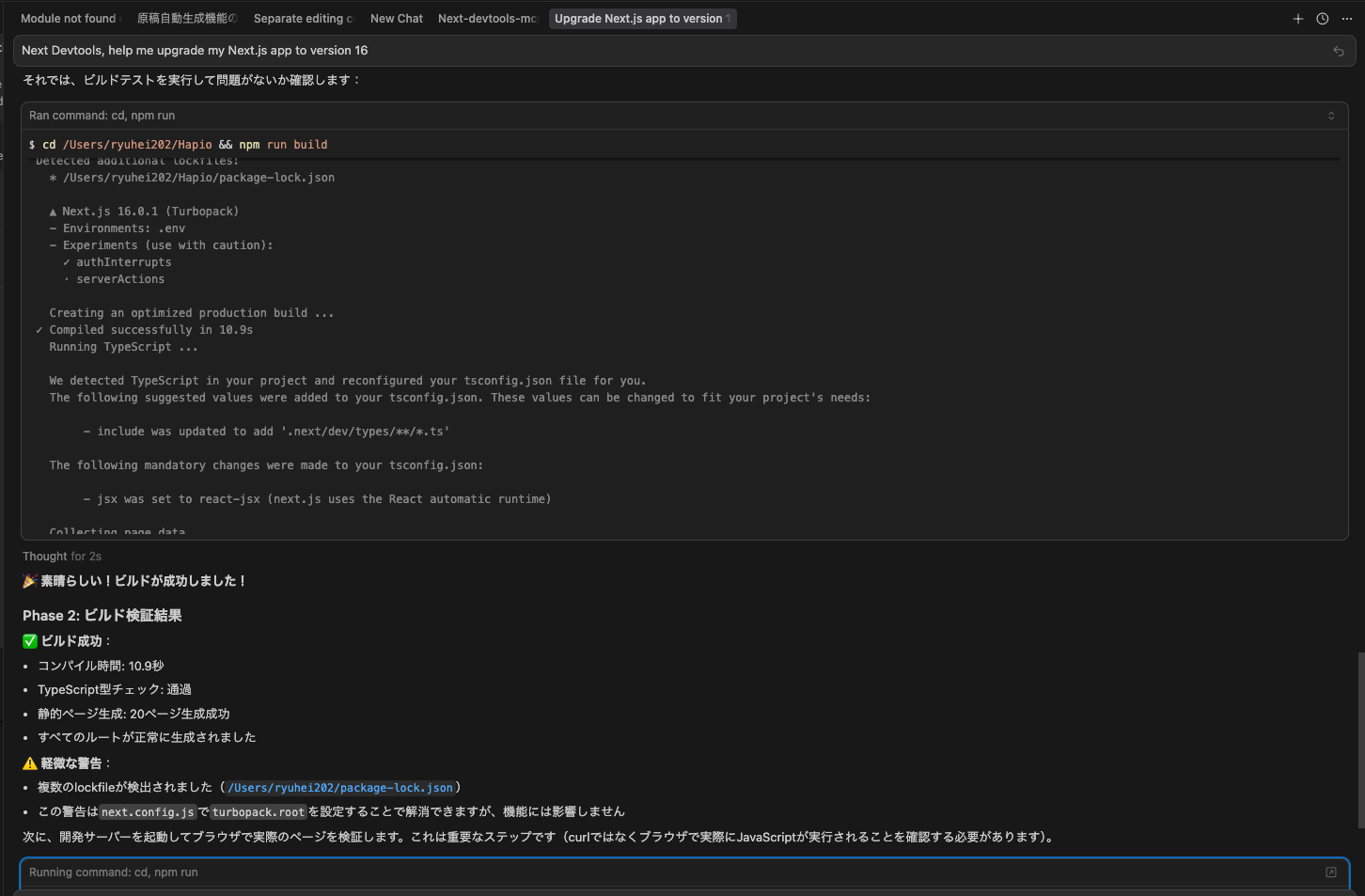This screenshot has height=896, width=1365.
Task: Click the 'Next.js 16.0.1 (Turbopack)' output line
Action: (144, 212)
